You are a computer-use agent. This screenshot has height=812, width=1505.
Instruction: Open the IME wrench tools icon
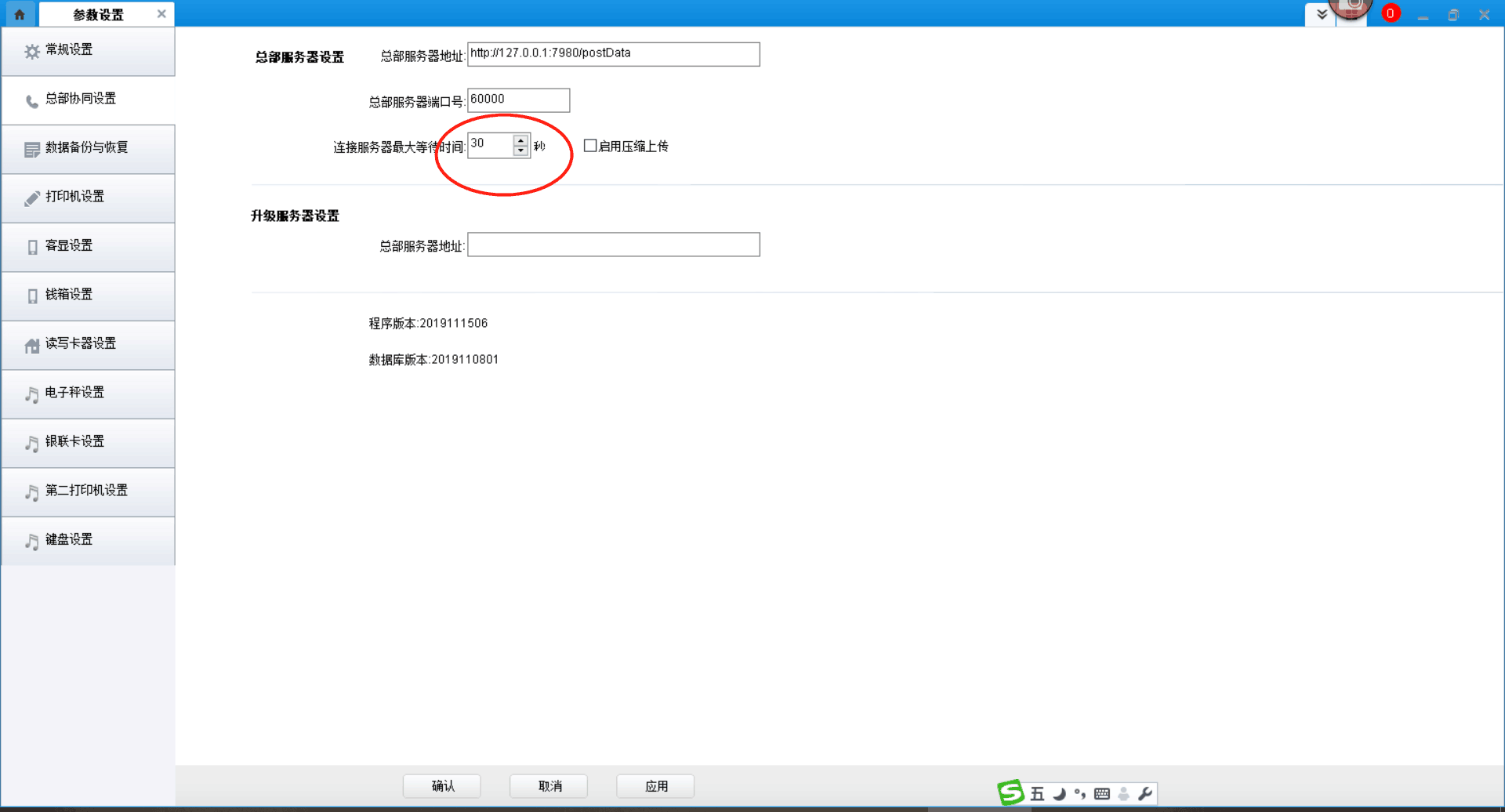point(1145,794)
